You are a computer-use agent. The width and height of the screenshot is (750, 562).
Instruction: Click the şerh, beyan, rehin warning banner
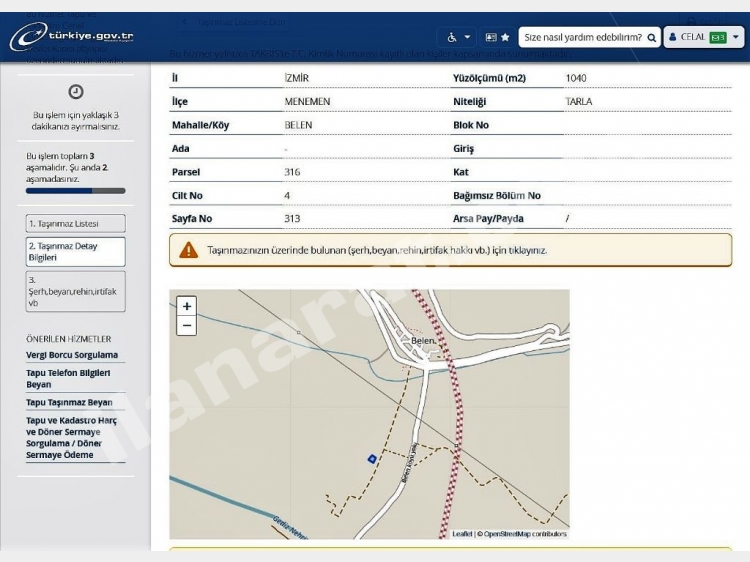click(x=451, y=250)
